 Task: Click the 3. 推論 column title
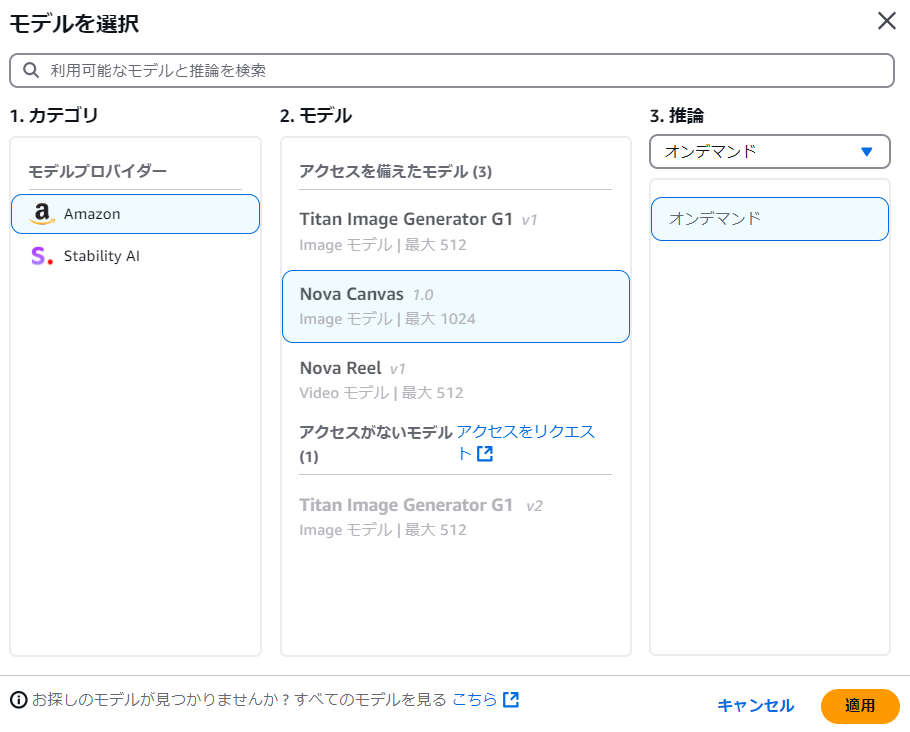pos(677,116)
